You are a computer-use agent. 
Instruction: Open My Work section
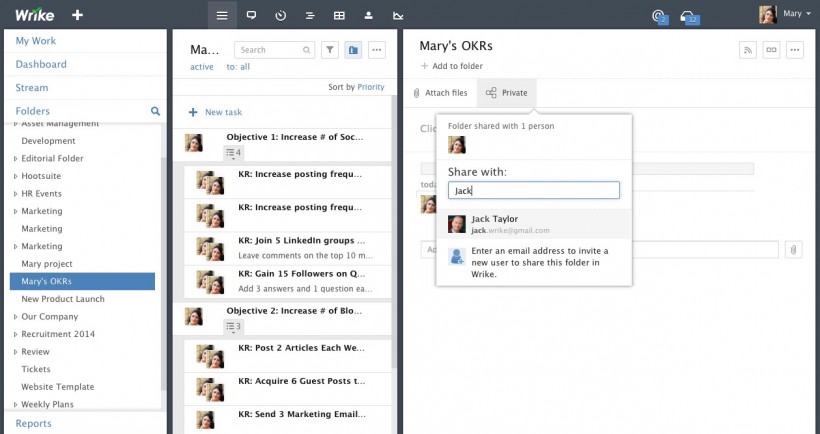click(36, 41)
